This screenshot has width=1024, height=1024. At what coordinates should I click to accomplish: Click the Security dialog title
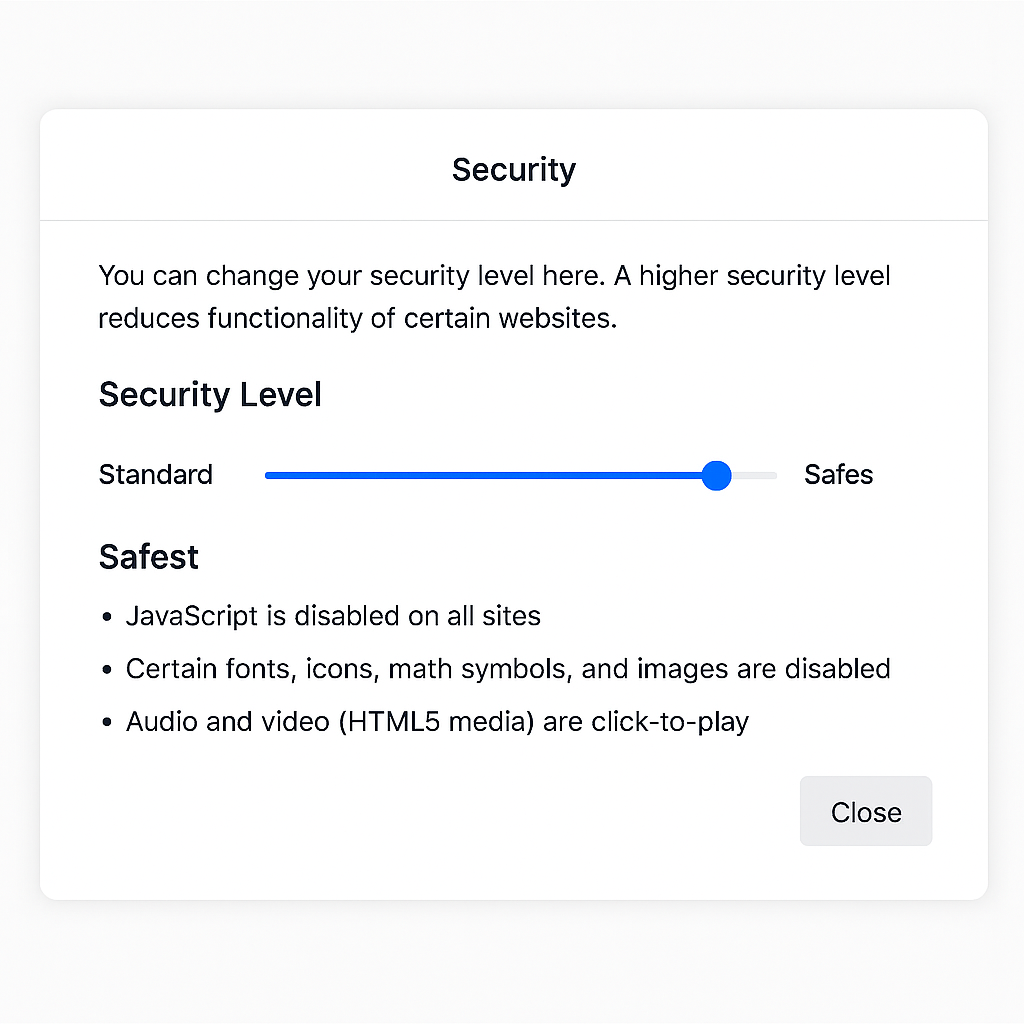coord(513,169)
